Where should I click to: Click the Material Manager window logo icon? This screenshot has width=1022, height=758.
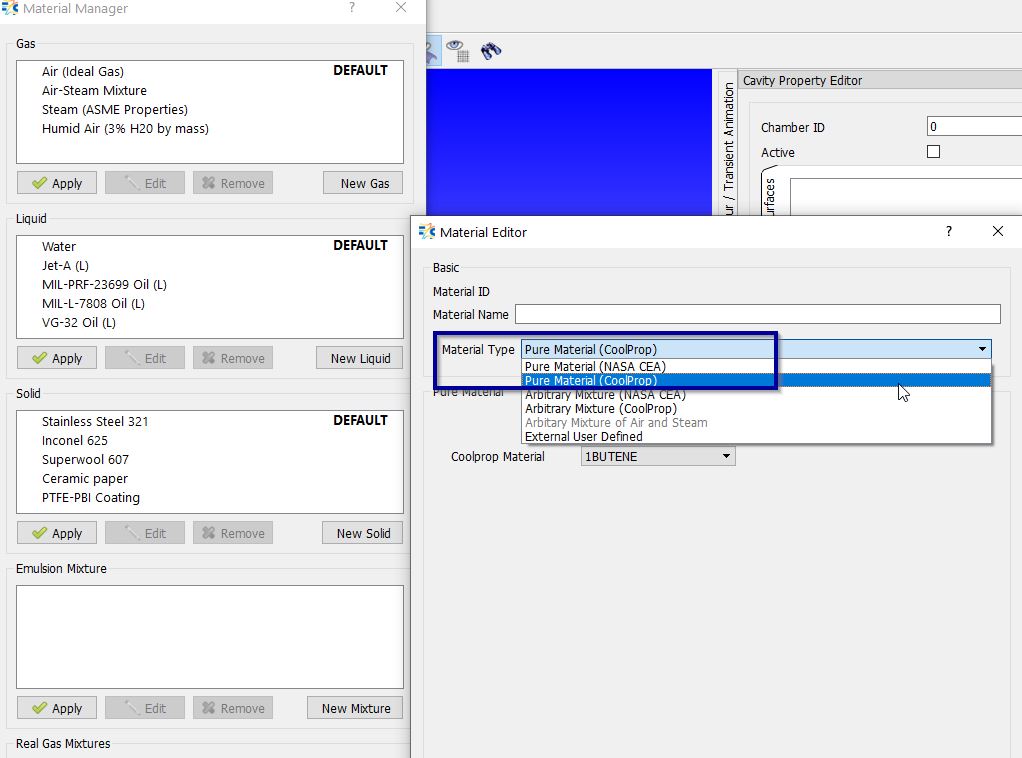click(x=10, y=8)
